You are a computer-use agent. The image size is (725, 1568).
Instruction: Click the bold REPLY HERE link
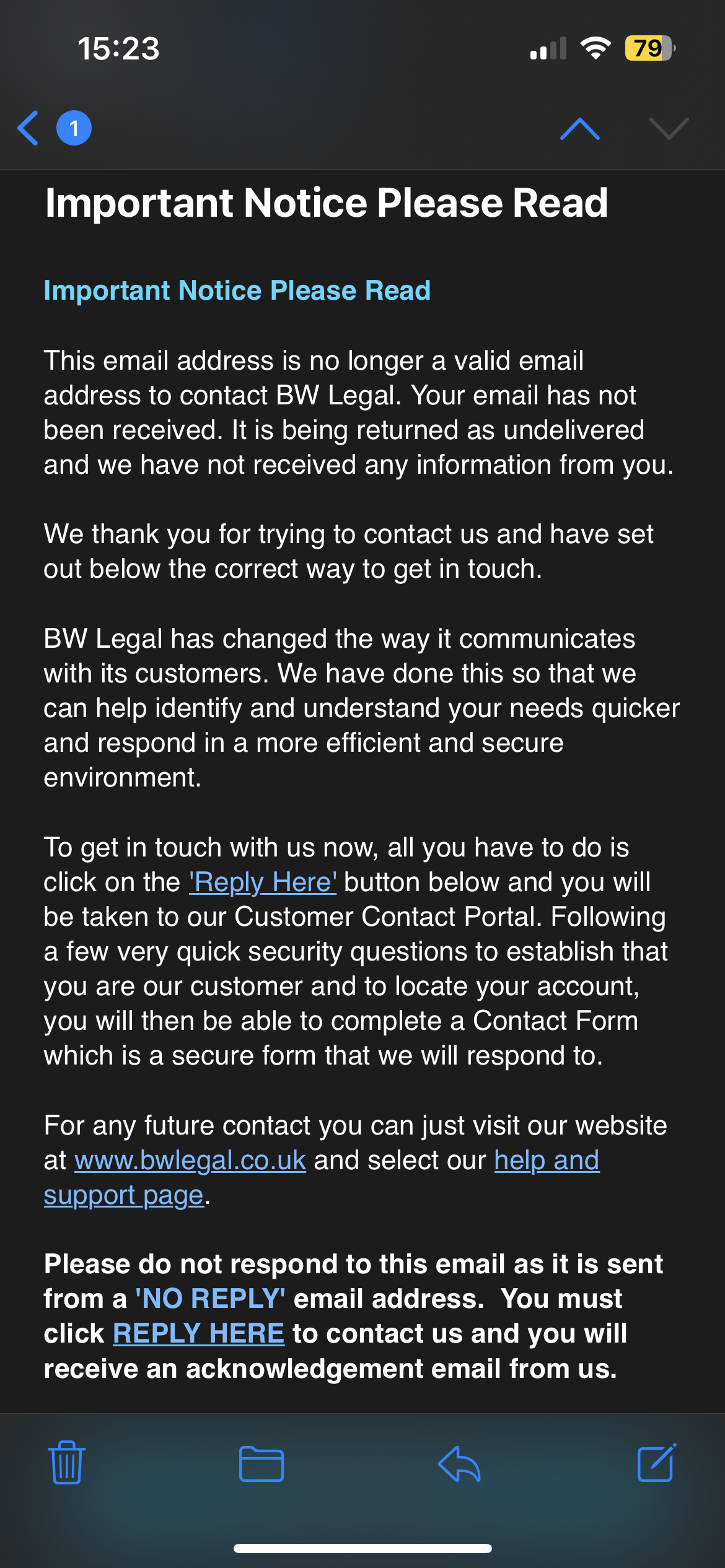pos(198,1333)
